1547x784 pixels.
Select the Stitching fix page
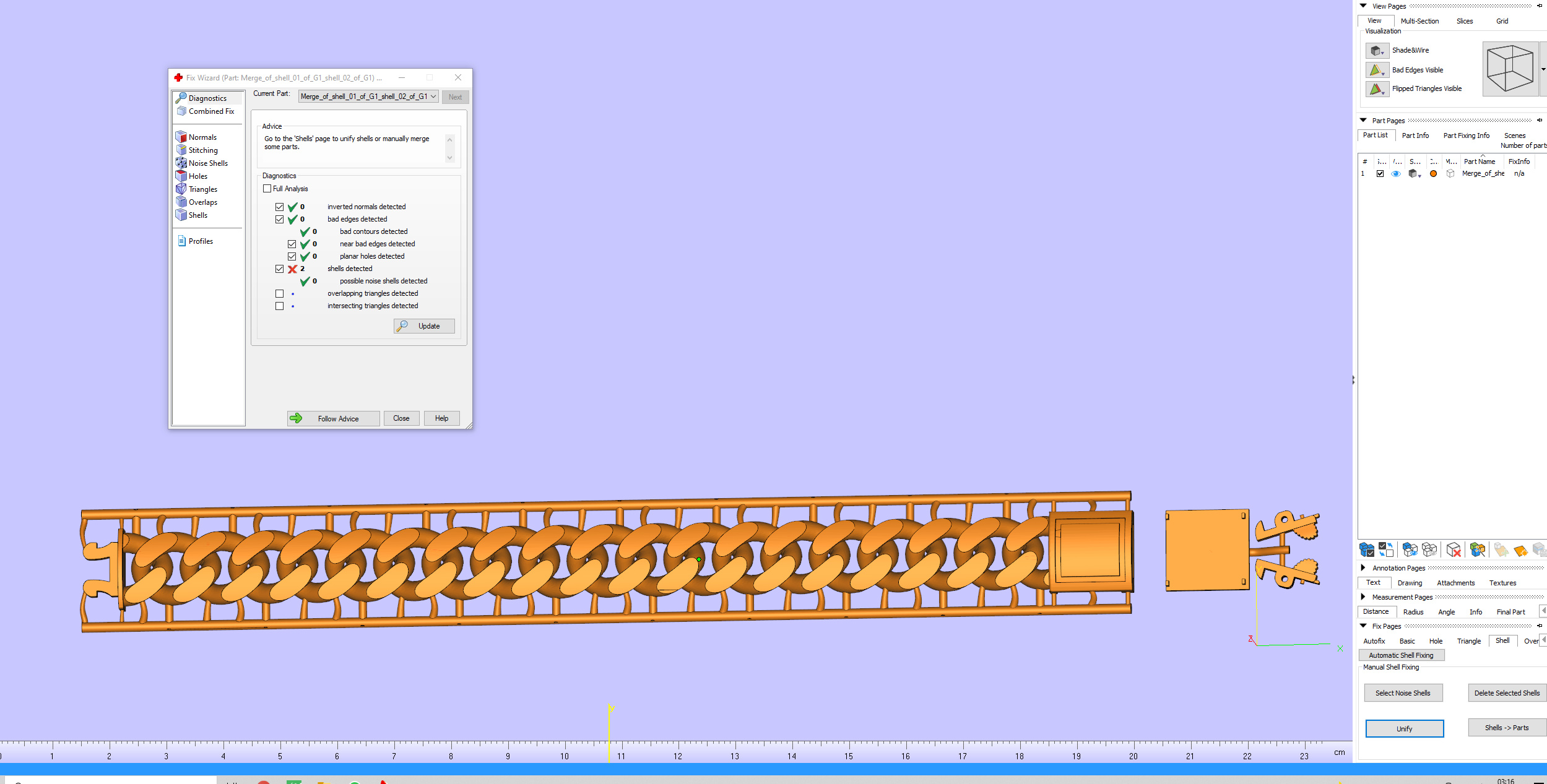click(x=197, y=150)
